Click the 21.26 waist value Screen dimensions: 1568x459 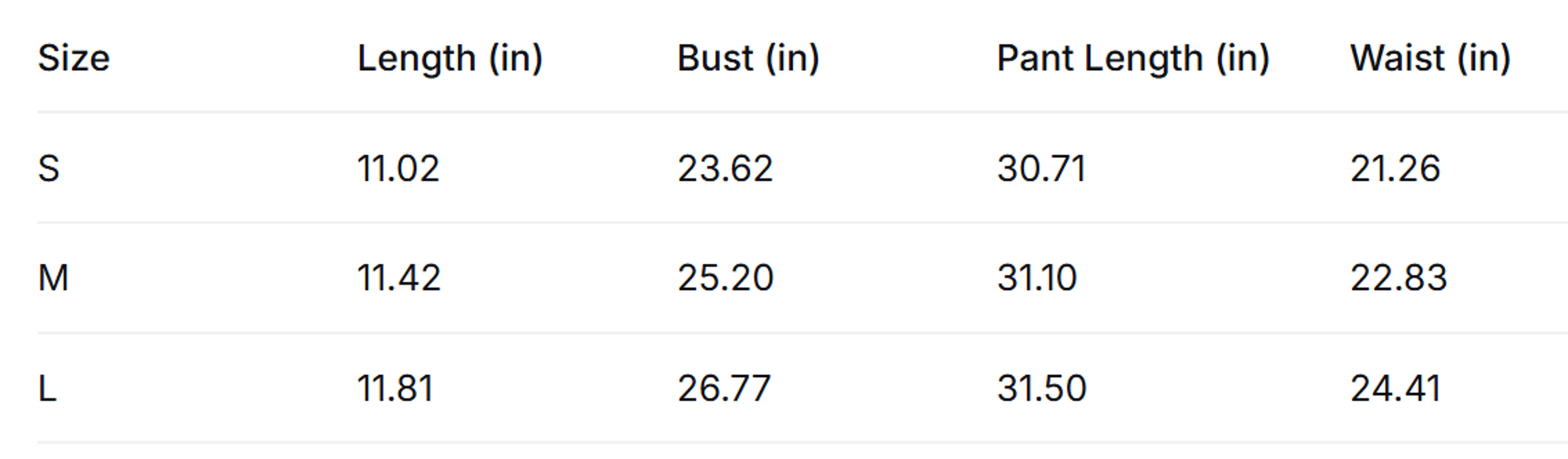click(1395, 169)
